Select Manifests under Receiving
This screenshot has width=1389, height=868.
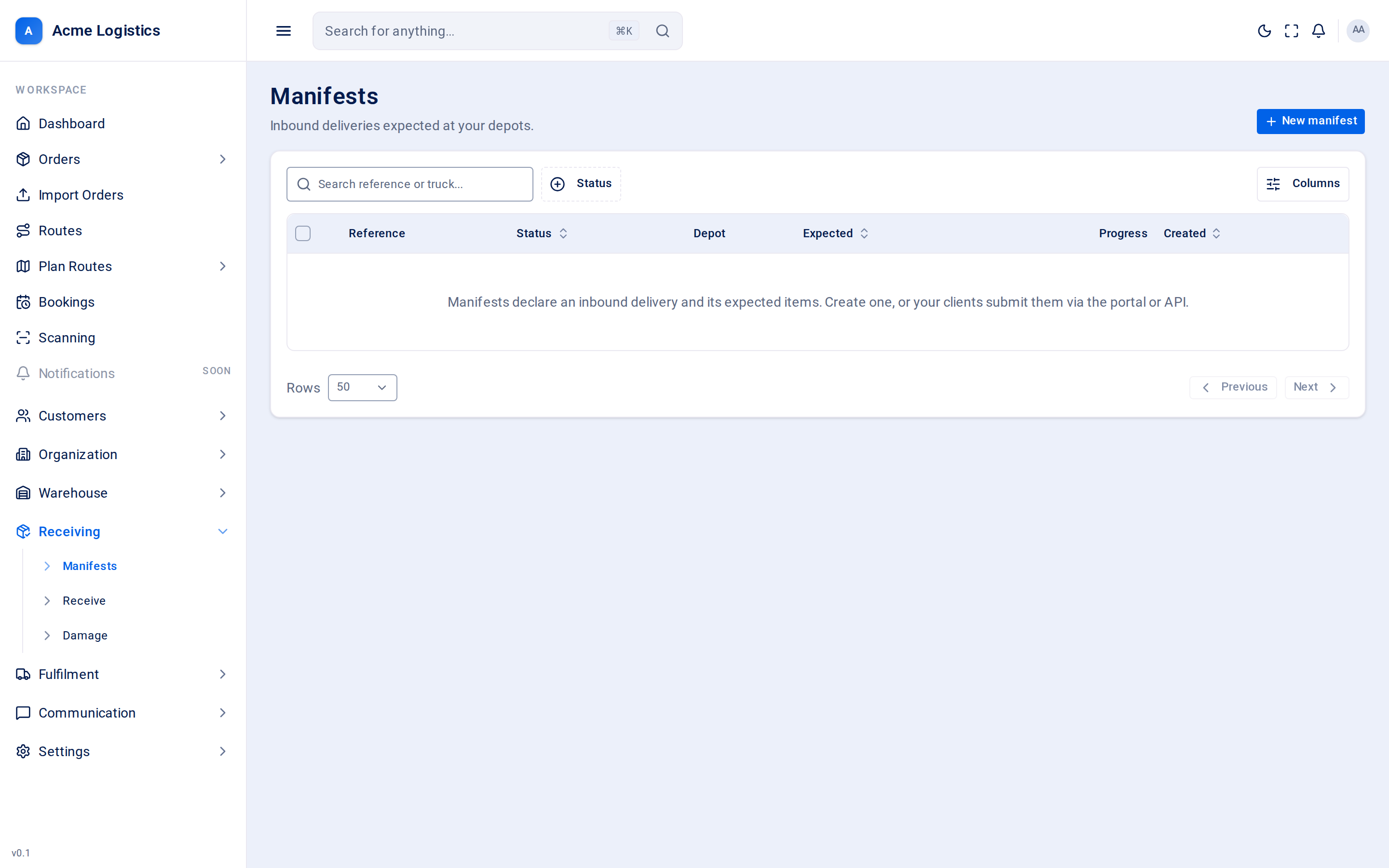(90, 566)
